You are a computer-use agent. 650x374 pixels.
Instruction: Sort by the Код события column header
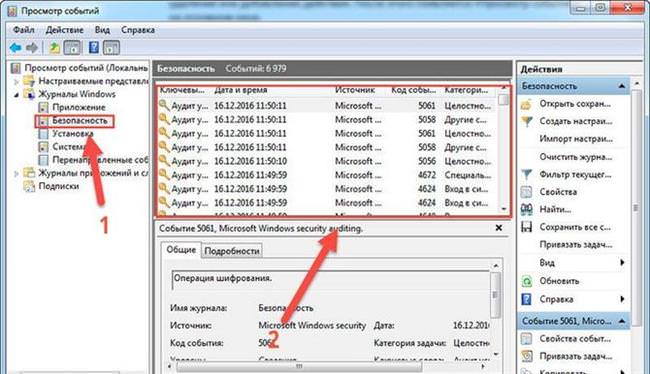[x=413, y=90]
